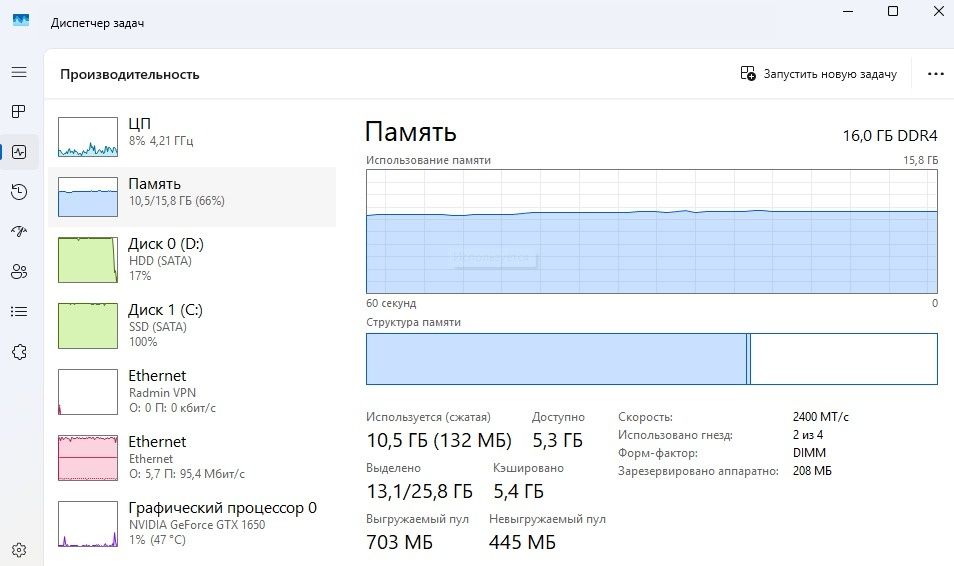Click the Диск 0 green graph thumbnail
The height and width of the screenshot is (566, 954).
88,260
